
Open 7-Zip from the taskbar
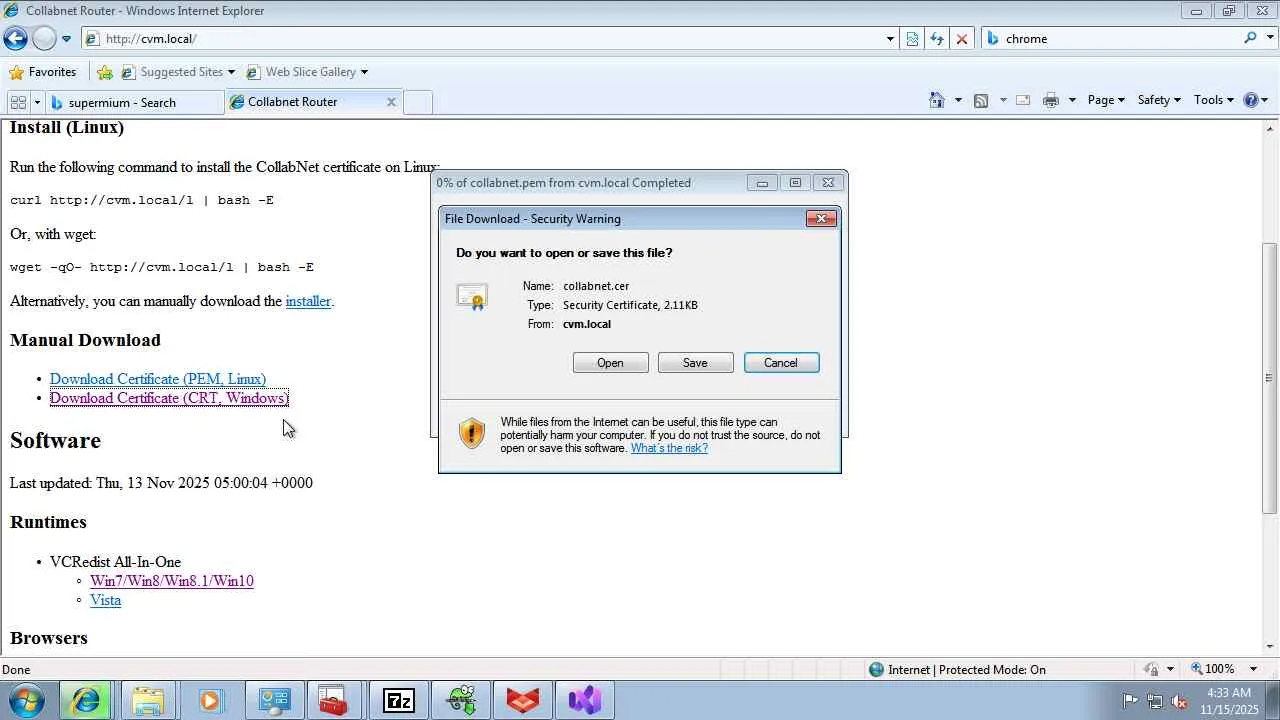coord(398,701)
